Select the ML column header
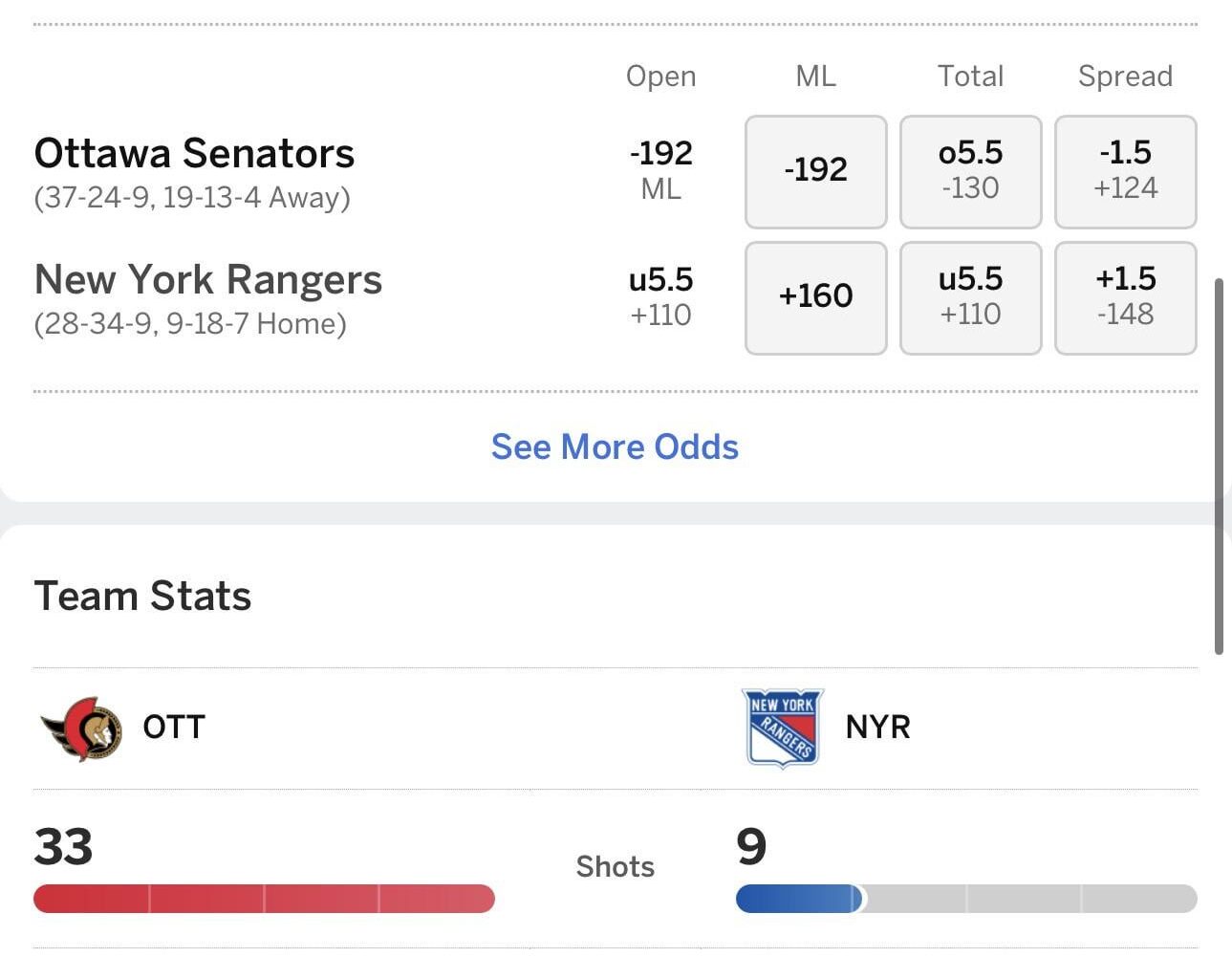 (x=814, y=76)
